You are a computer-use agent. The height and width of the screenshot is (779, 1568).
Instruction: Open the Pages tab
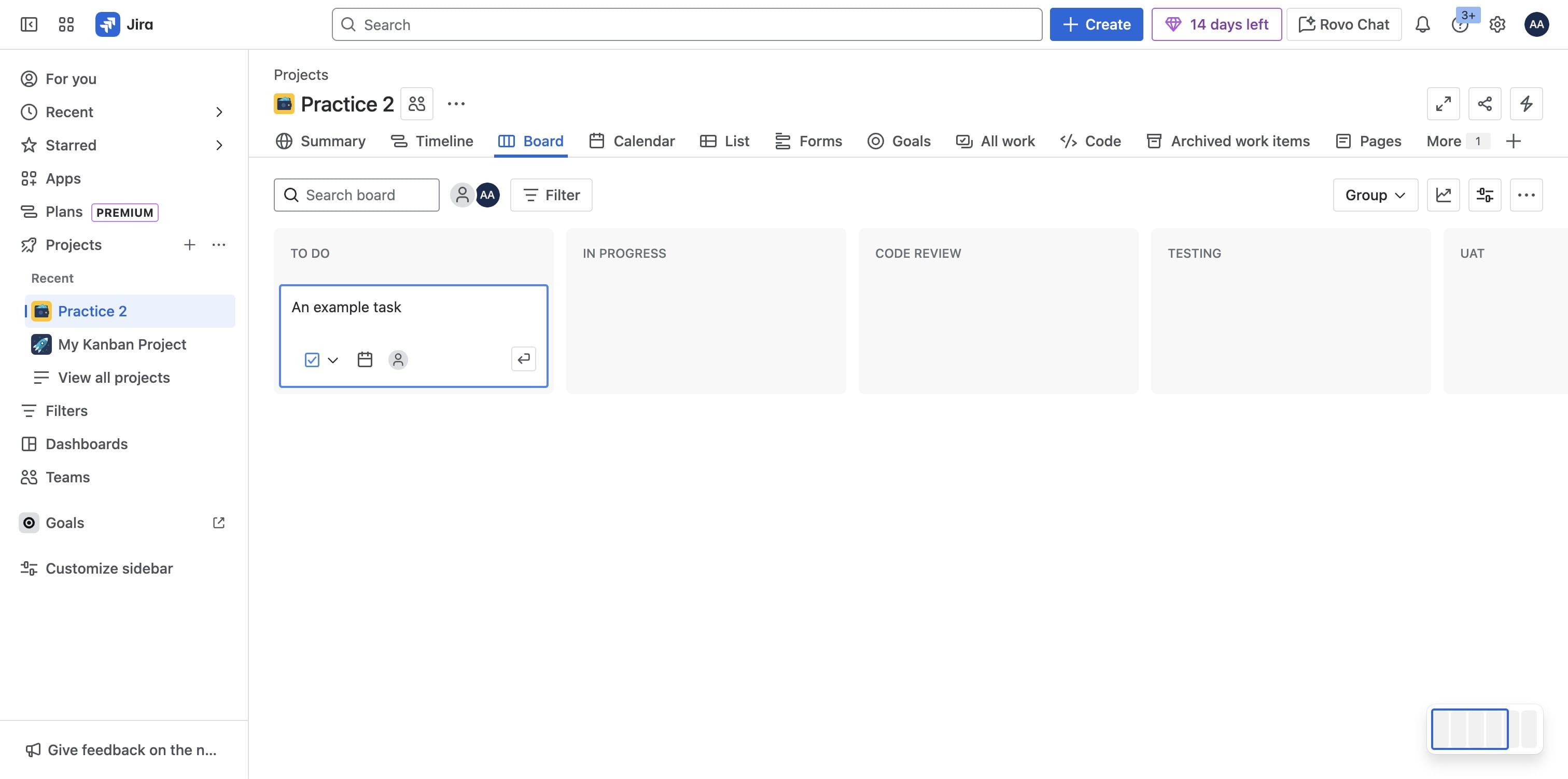[1368, 141]
